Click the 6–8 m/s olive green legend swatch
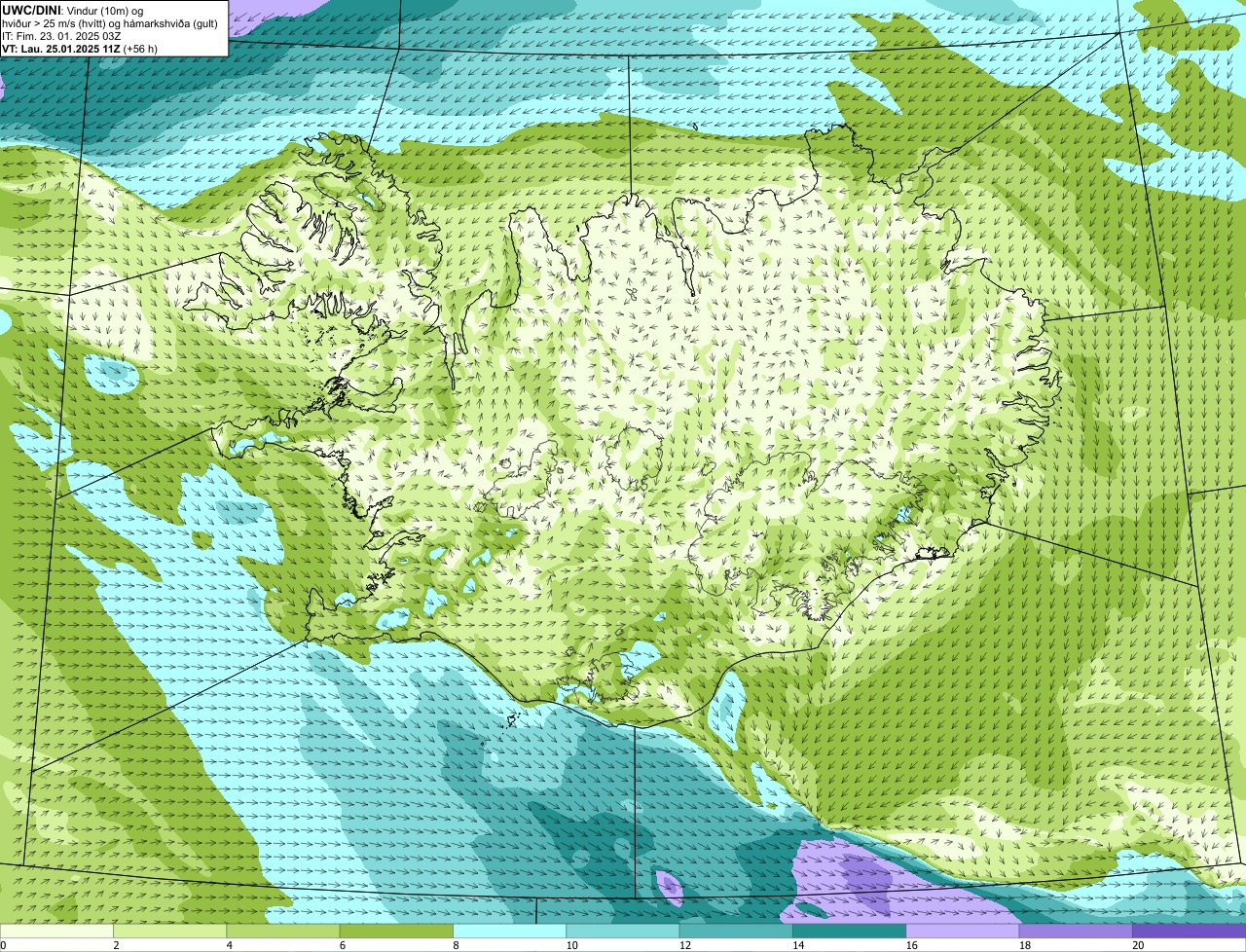This screenshot has width=1246, height=952. (x=396, y=931)
